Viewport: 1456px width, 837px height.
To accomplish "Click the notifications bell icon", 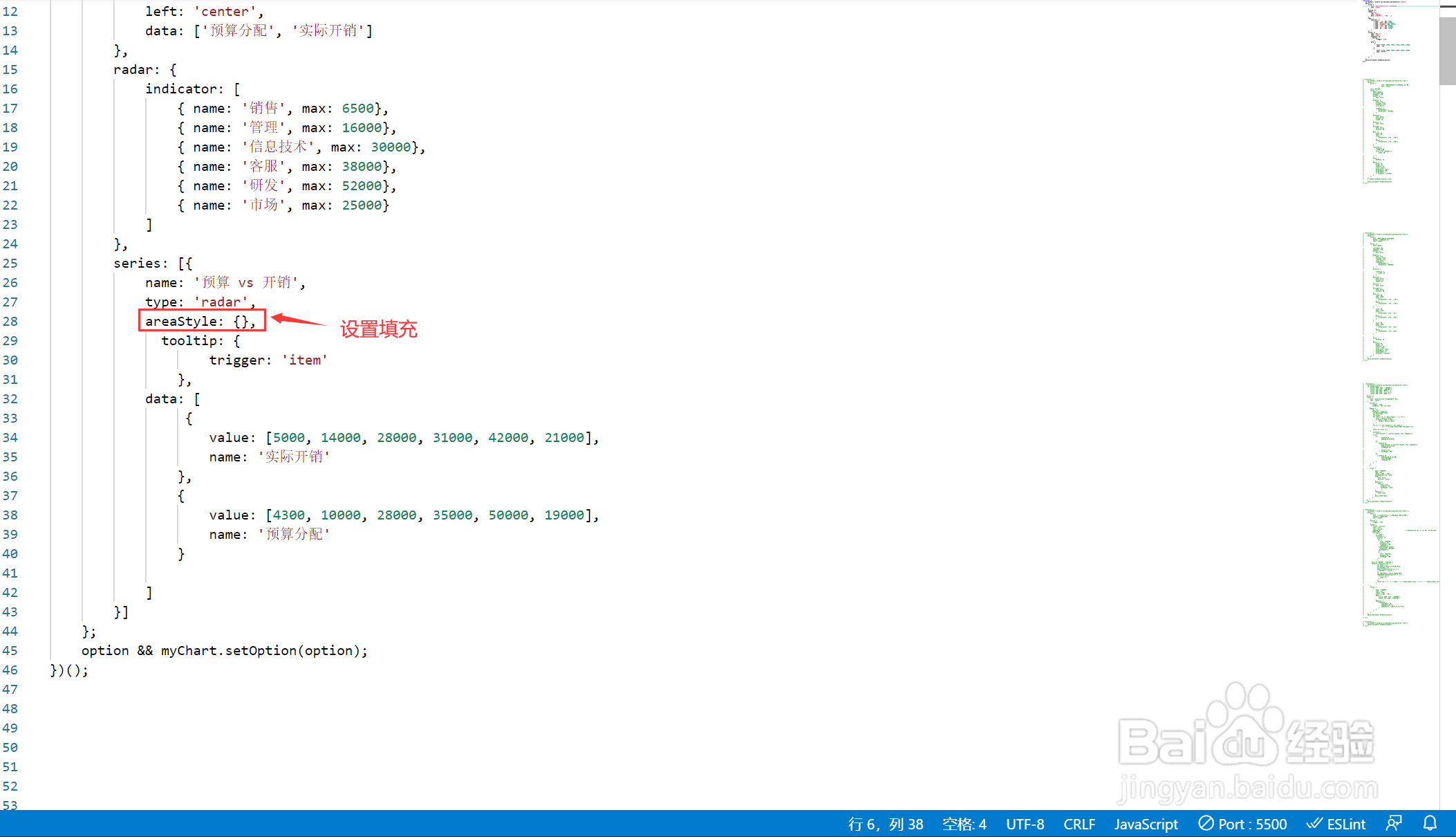I will [1430, 823].
